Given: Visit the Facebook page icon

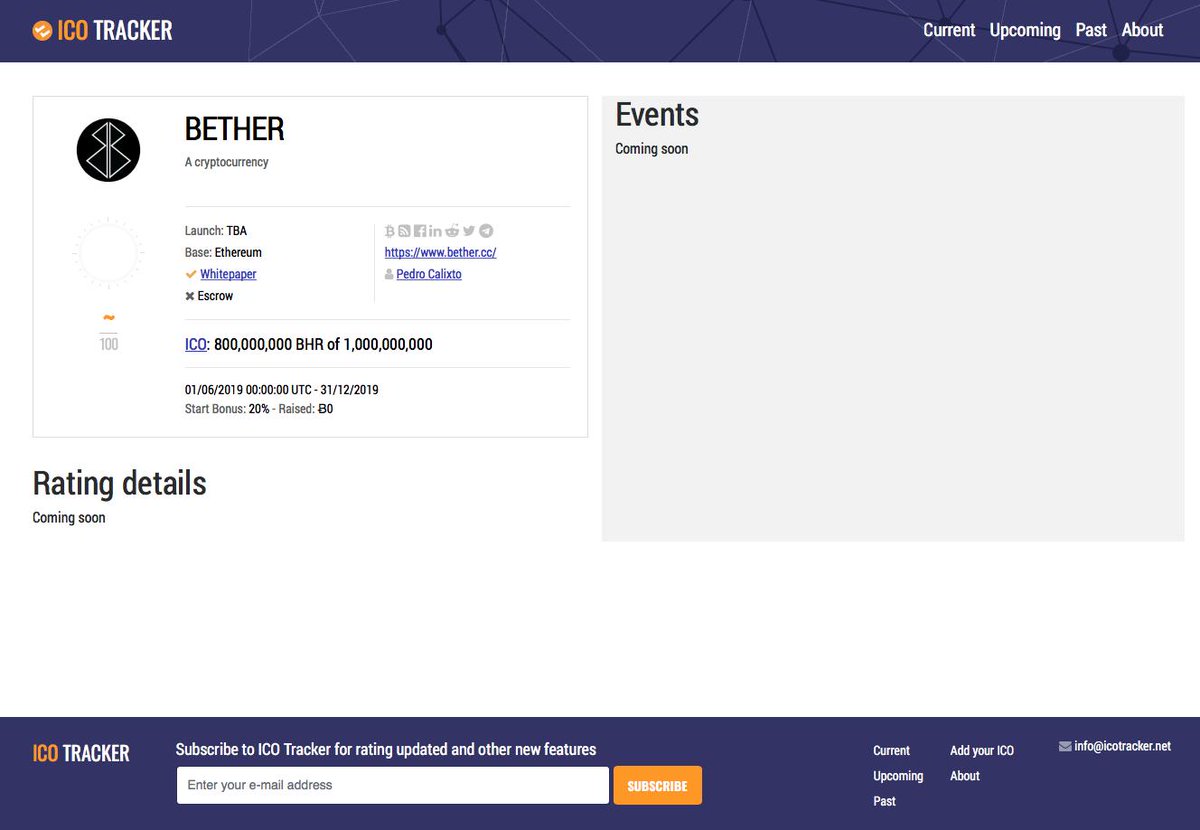Looking at the screenshot, I should click(420, 231).
